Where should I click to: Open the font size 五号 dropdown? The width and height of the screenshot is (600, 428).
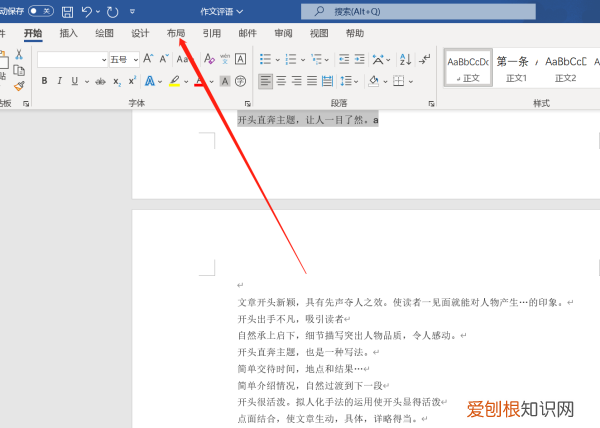click(125, 60)
